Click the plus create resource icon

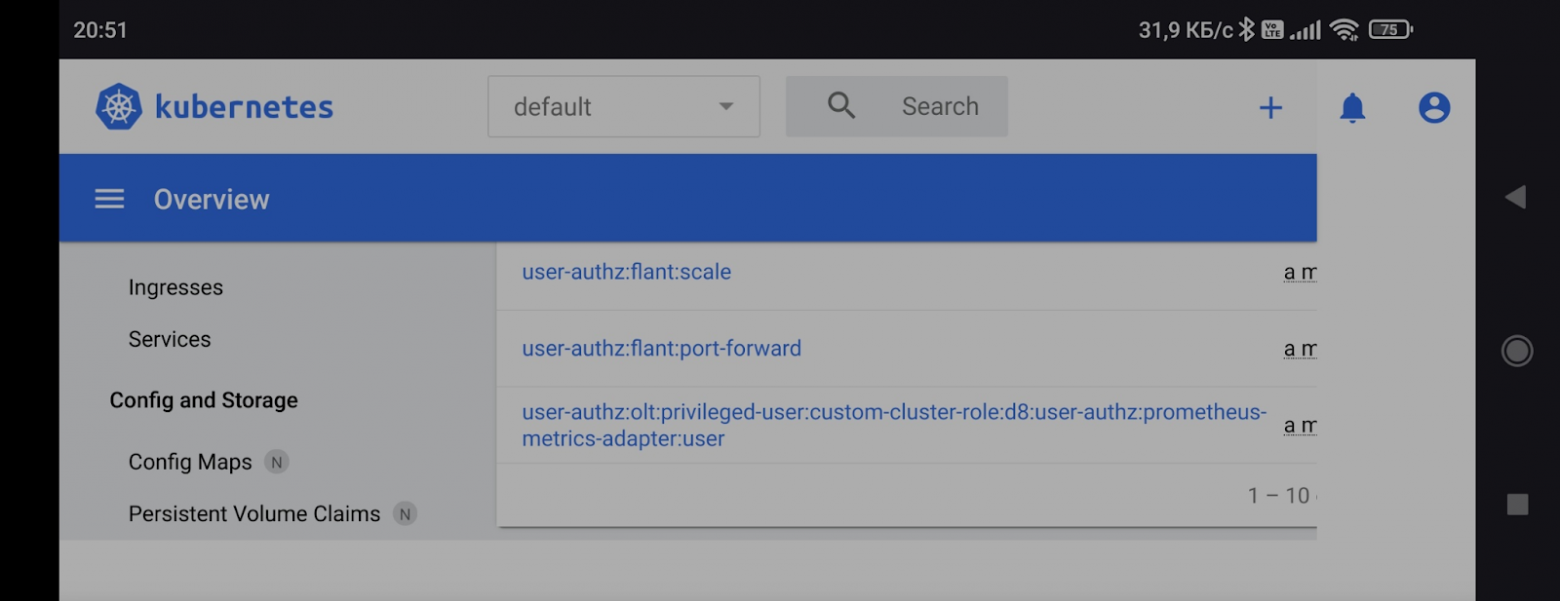[1270, 108]
